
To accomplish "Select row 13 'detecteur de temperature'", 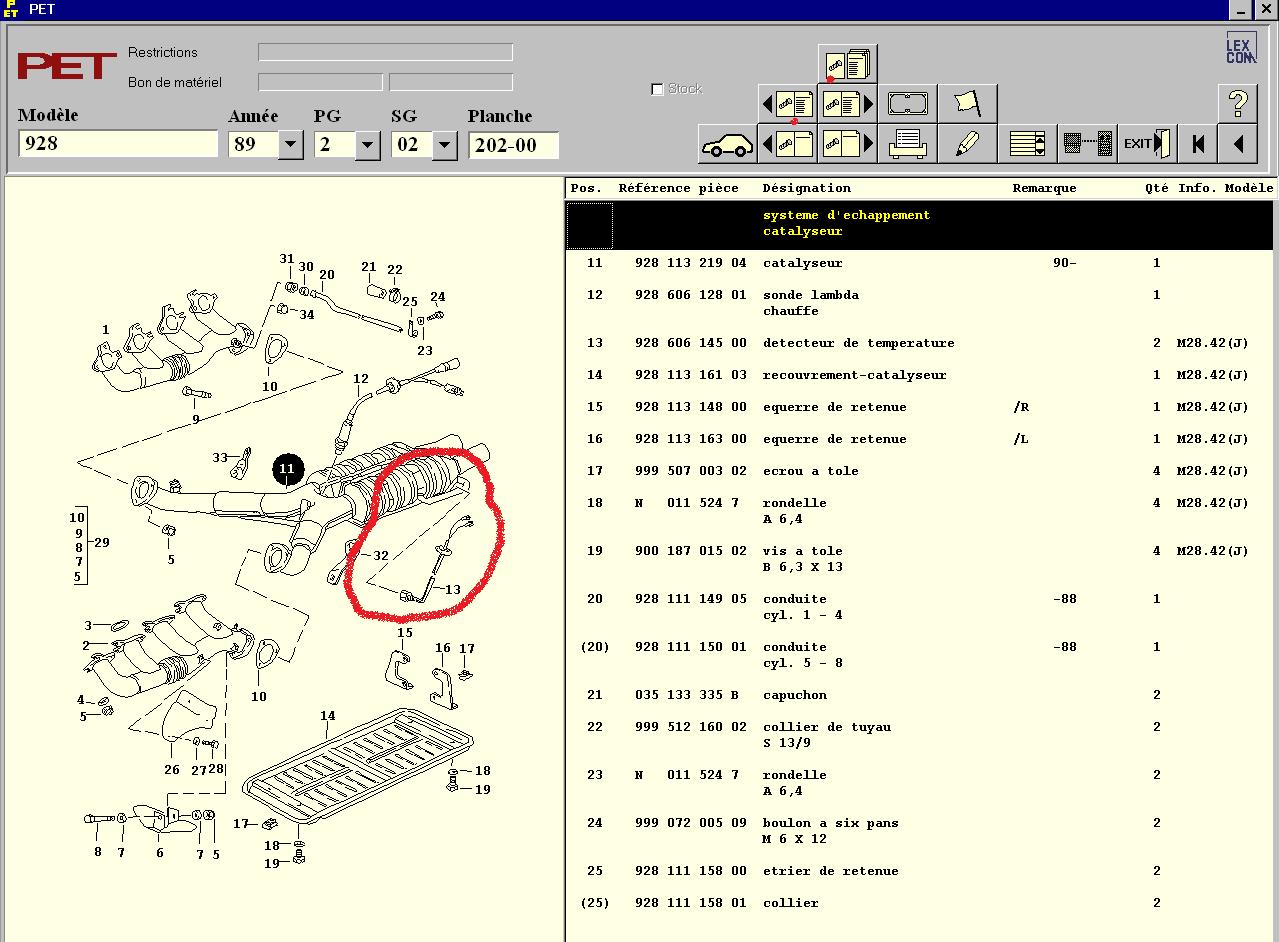I will pos(920,343).
